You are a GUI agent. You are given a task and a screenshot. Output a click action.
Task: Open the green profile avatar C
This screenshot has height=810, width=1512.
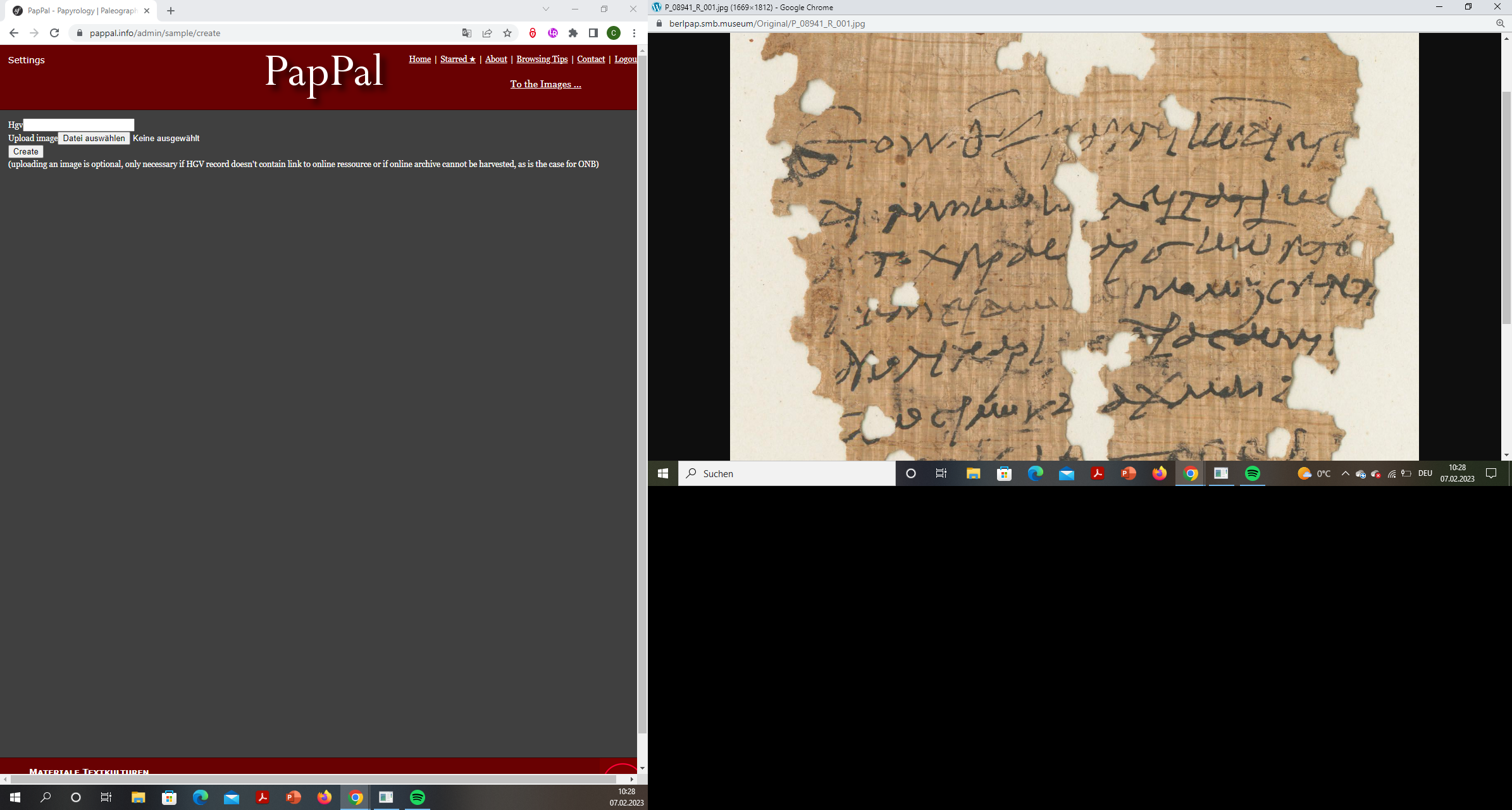[614, 33]
